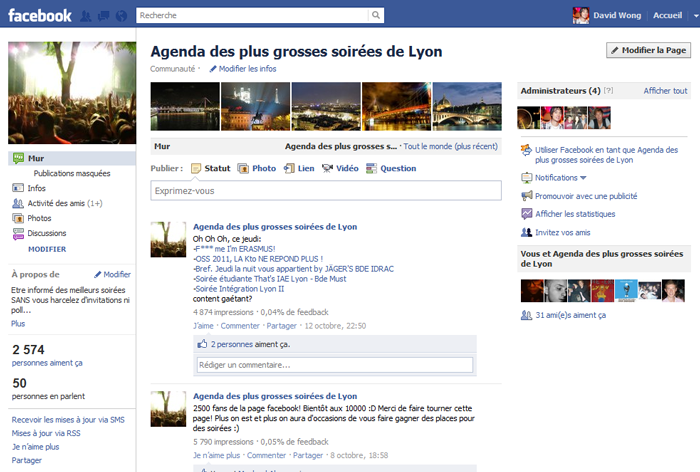Click the Promouvoir megaphone icon
This screenshot has width=700, height=472.
point(527,195)
